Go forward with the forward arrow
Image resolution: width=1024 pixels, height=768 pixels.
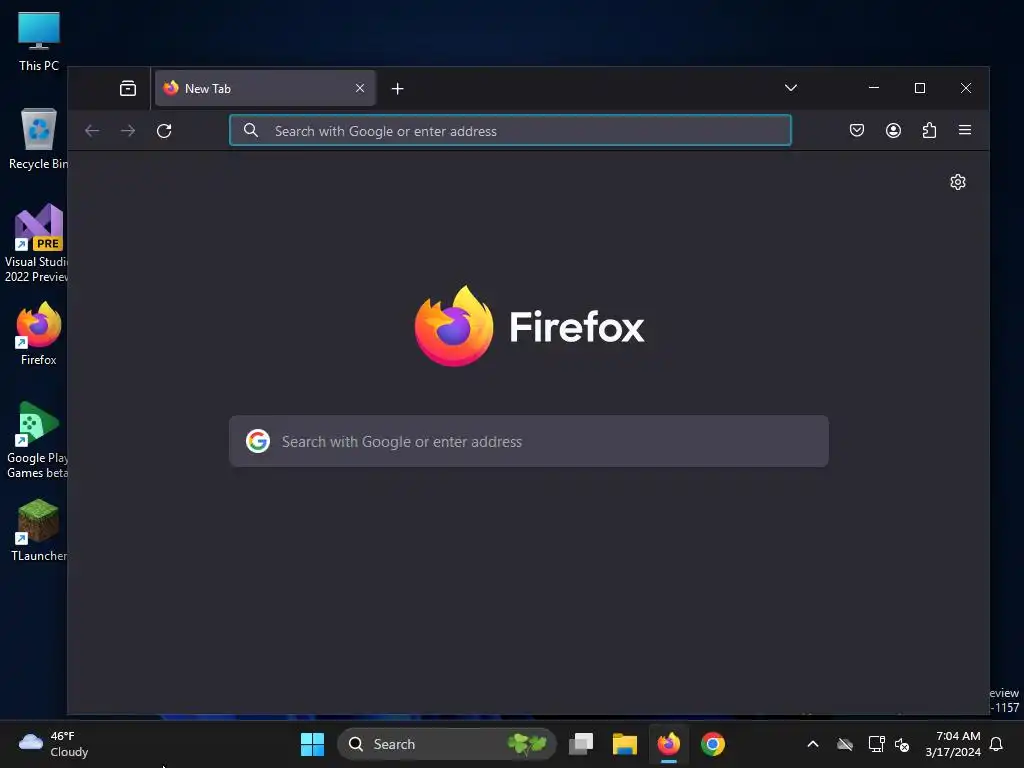click(128, 131)
